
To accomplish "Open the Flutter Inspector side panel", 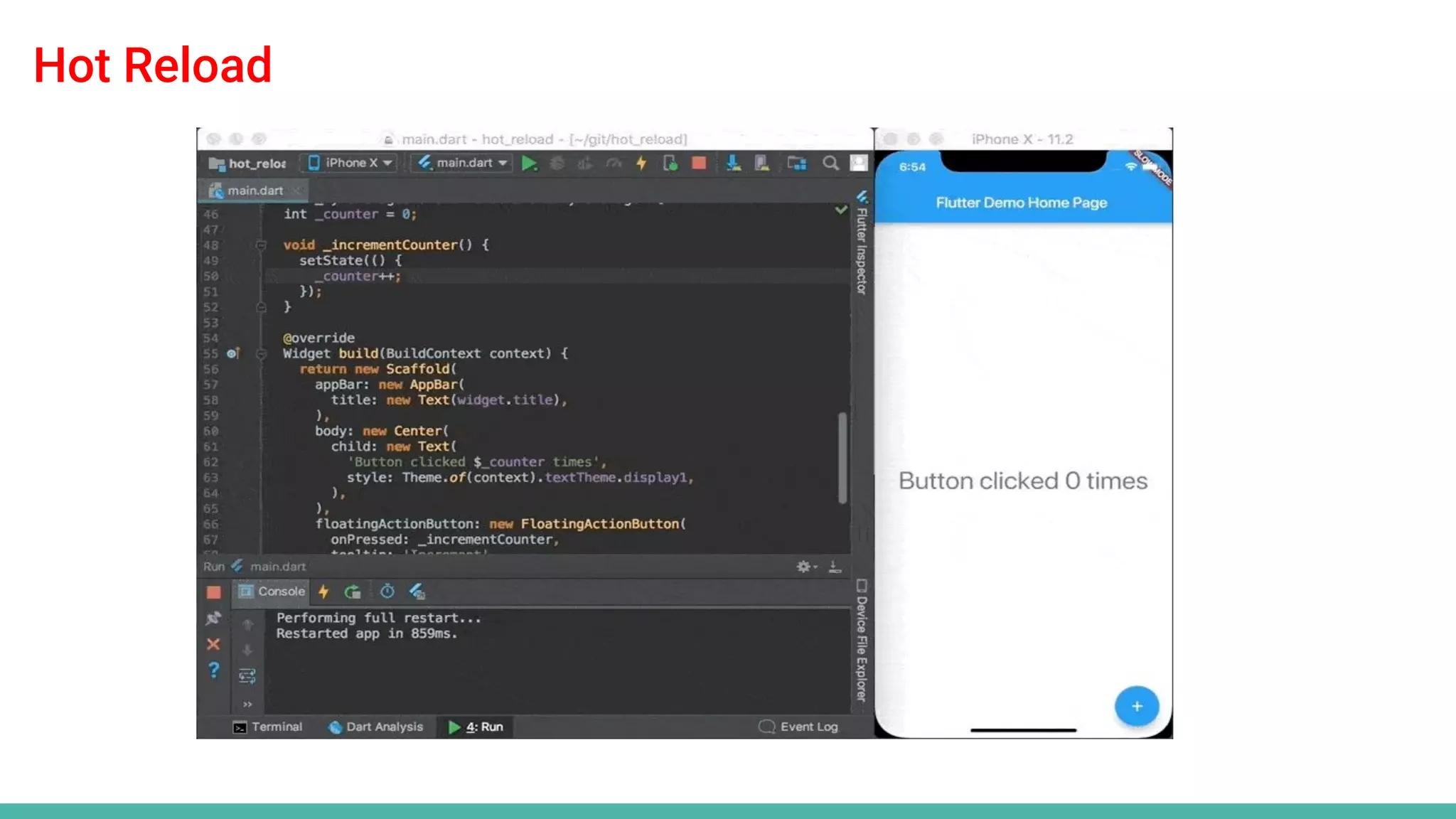I will (862, 245).
